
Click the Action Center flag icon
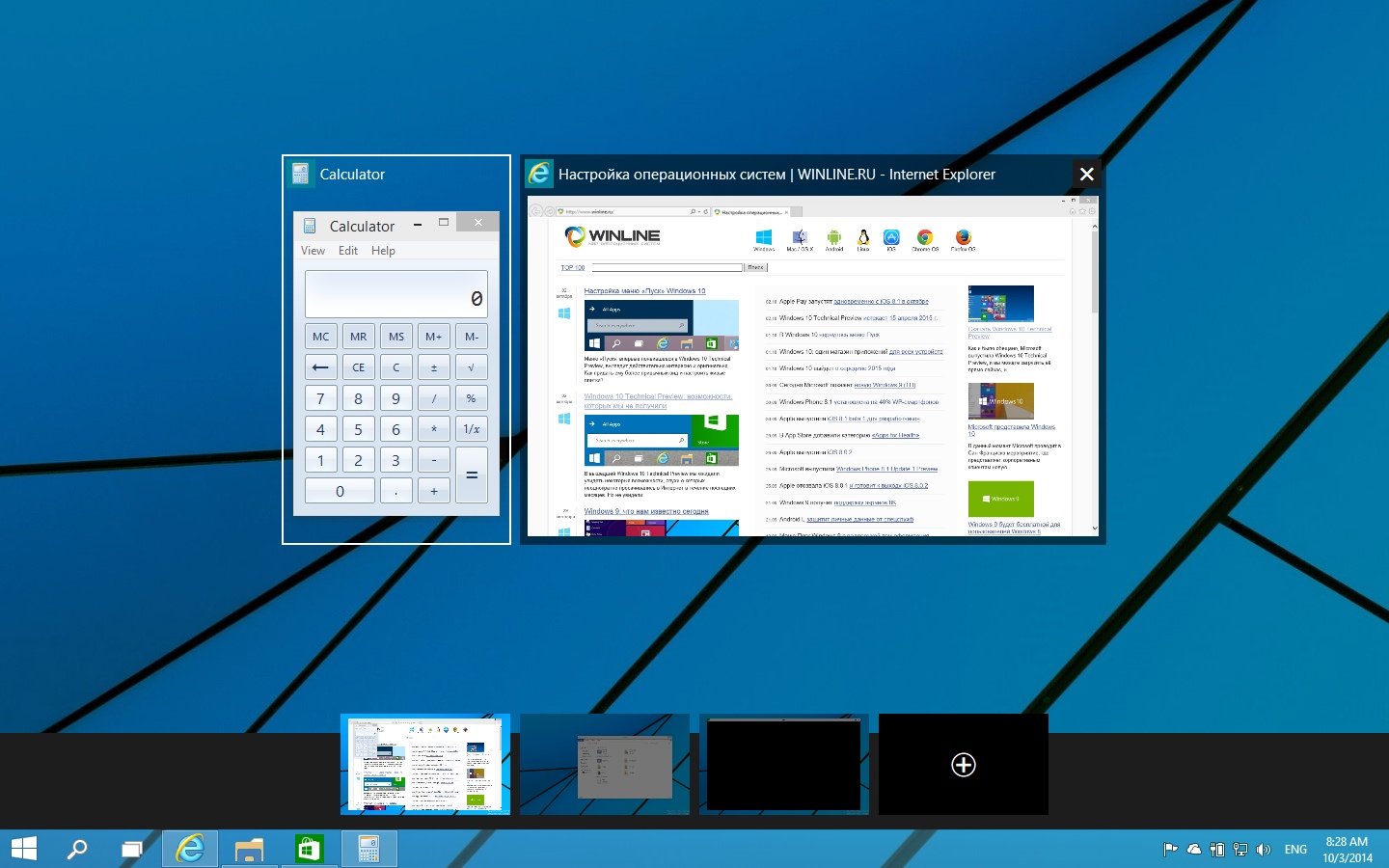click(x=1170, y=850)
